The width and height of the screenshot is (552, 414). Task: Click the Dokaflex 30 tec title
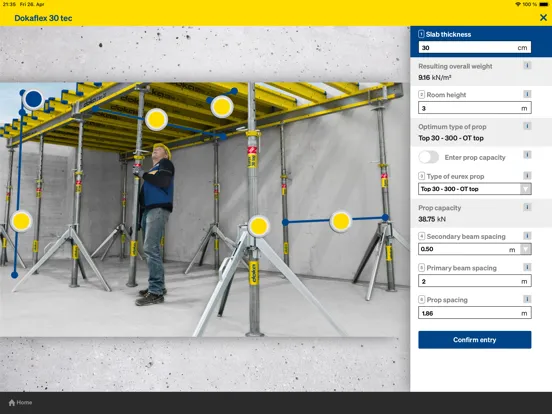[43, 18]
